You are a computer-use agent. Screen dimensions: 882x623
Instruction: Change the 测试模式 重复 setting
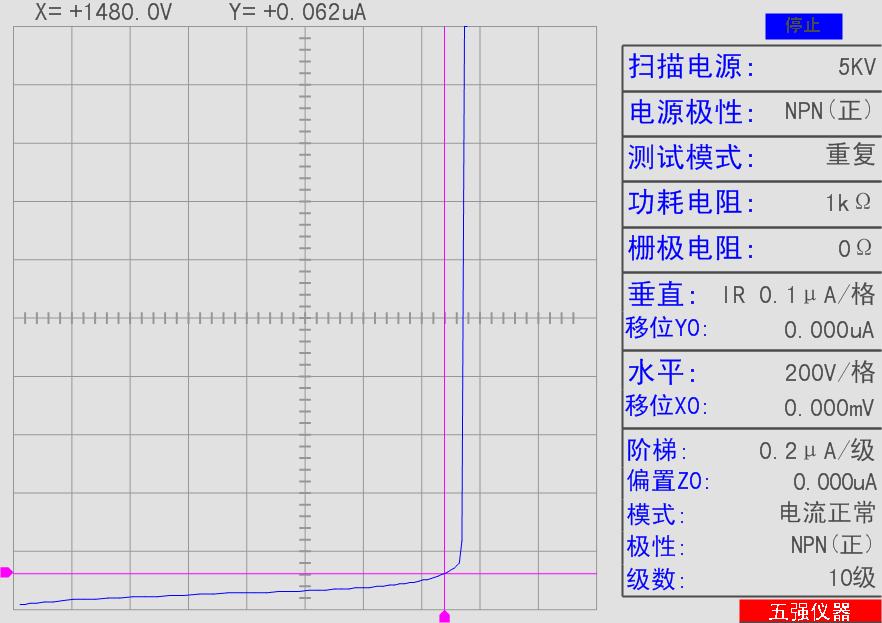click(751, 156)
